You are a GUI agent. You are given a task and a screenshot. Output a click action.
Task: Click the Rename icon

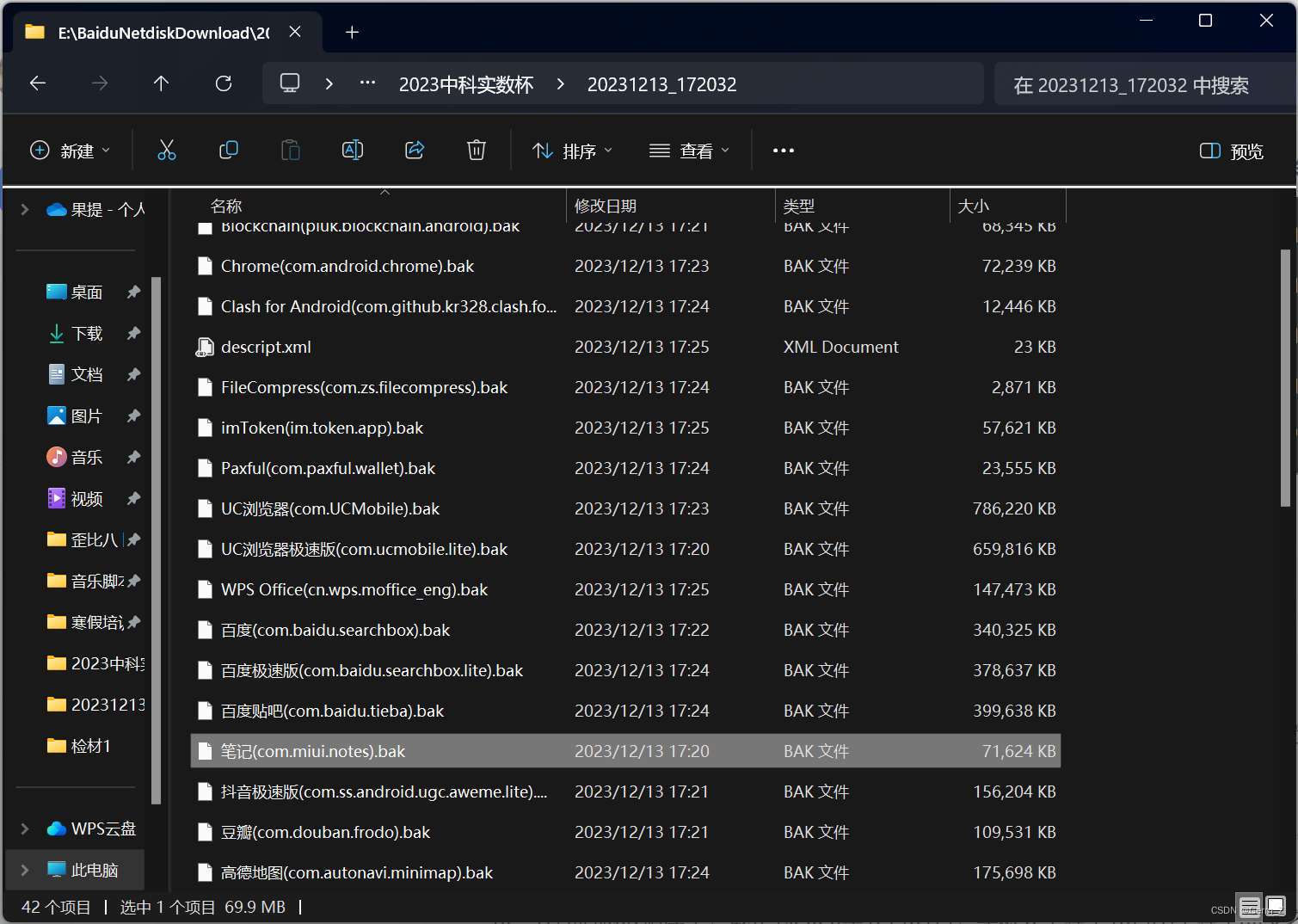click(x=353, y=151)
